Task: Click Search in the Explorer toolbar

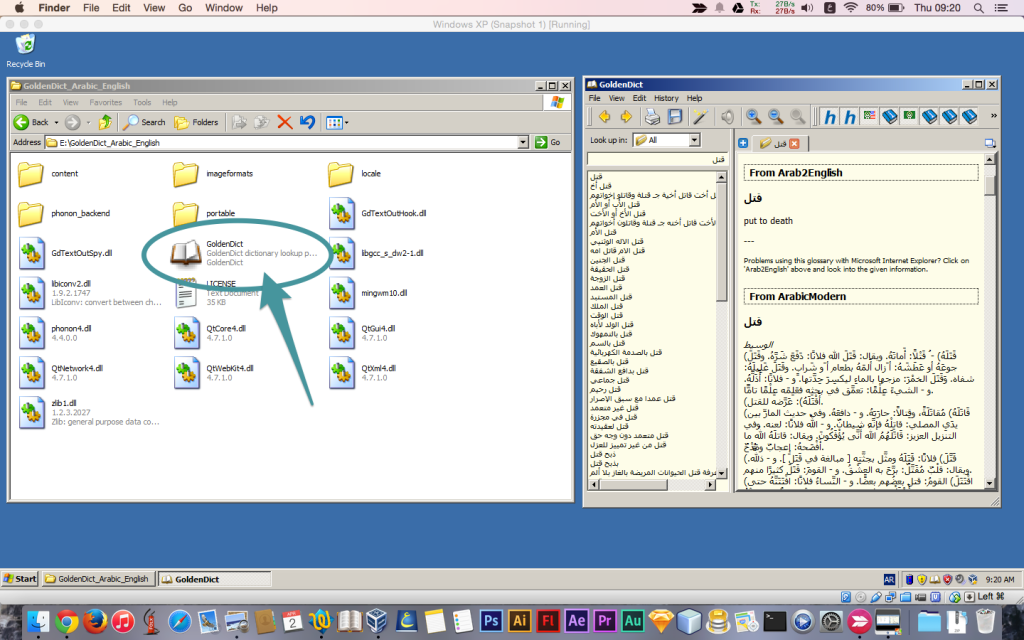Action: tap(144, 122)
